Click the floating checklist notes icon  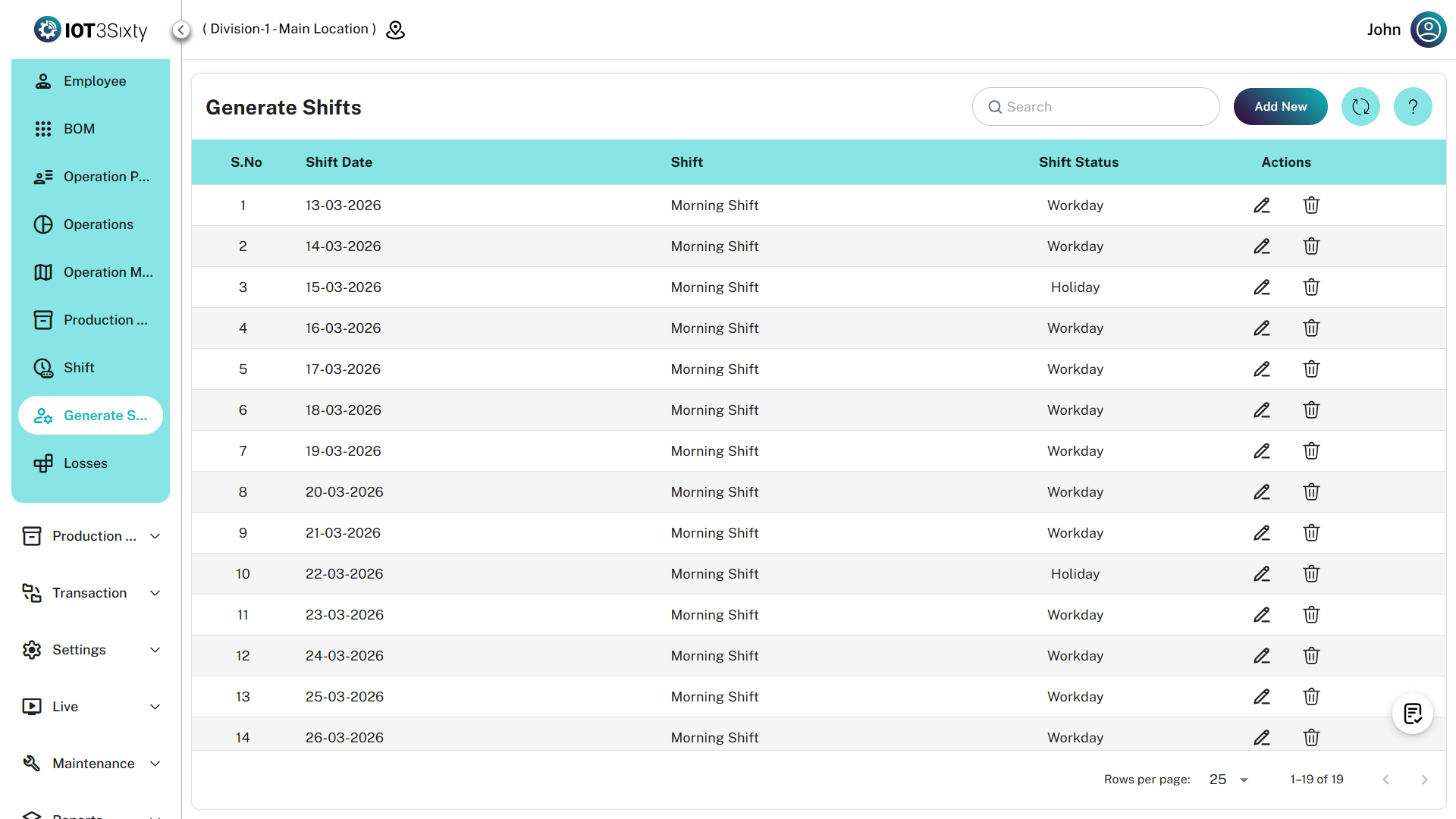(x=1412, y=714)
